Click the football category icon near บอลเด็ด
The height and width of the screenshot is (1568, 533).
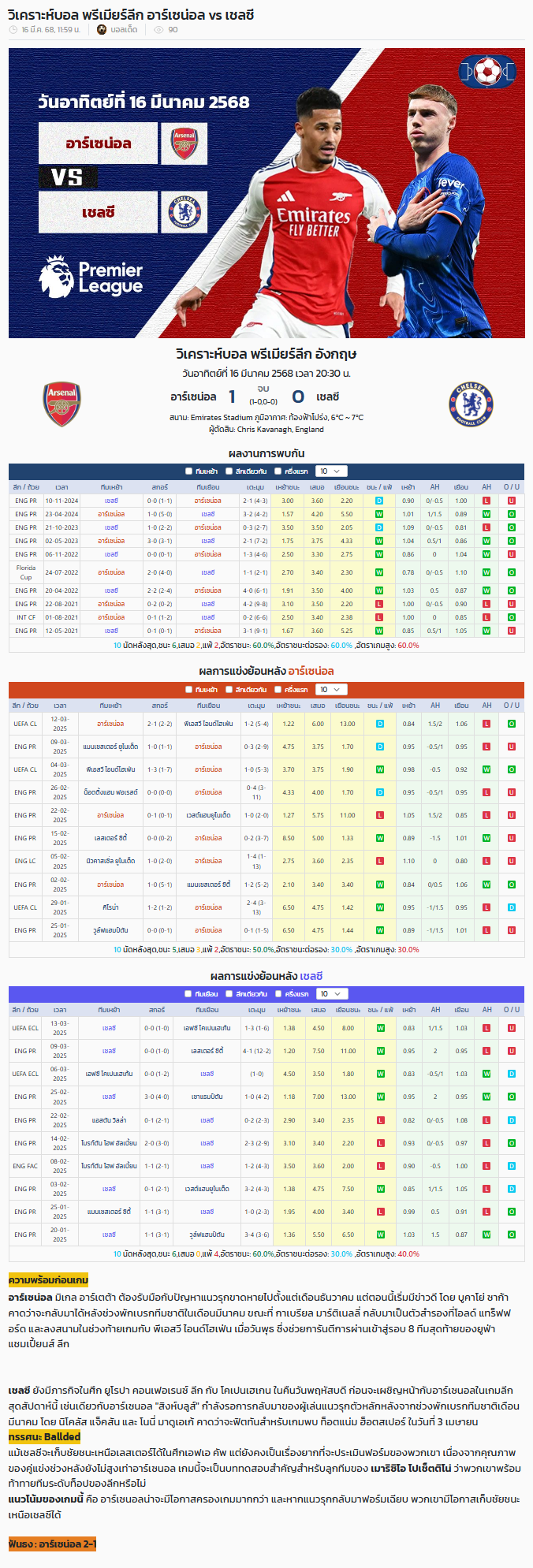tap(102, 30)
